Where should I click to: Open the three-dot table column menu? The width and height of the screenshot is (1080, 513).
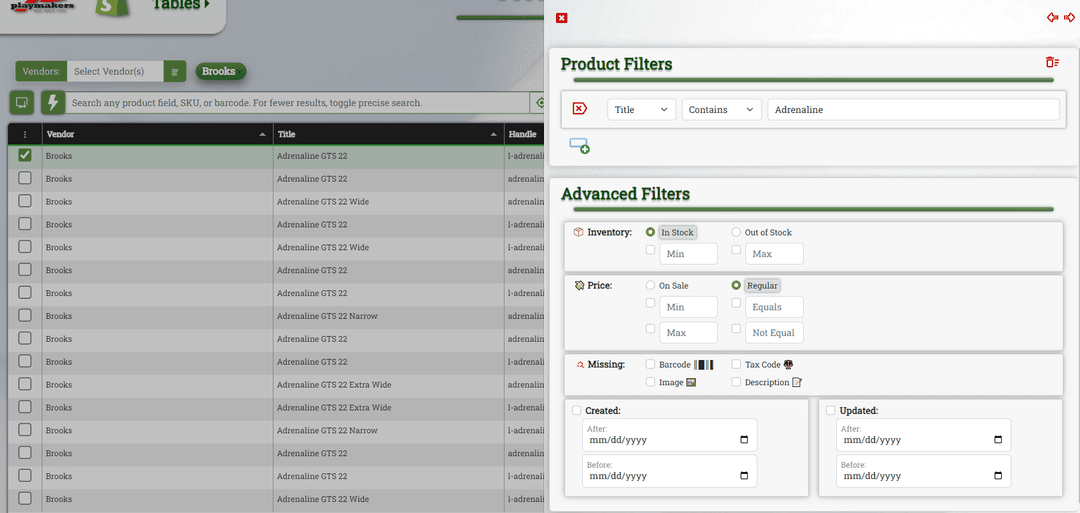click(25, 134)
